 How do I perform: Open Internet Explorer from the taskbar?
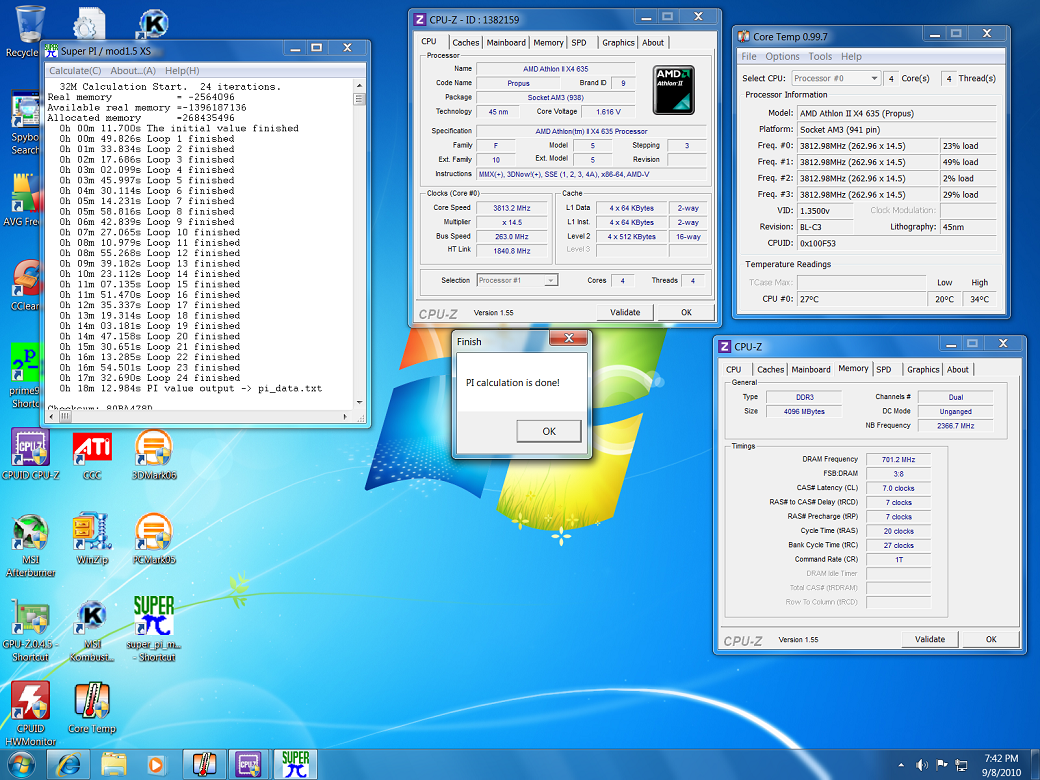click(x=68, y=765)
